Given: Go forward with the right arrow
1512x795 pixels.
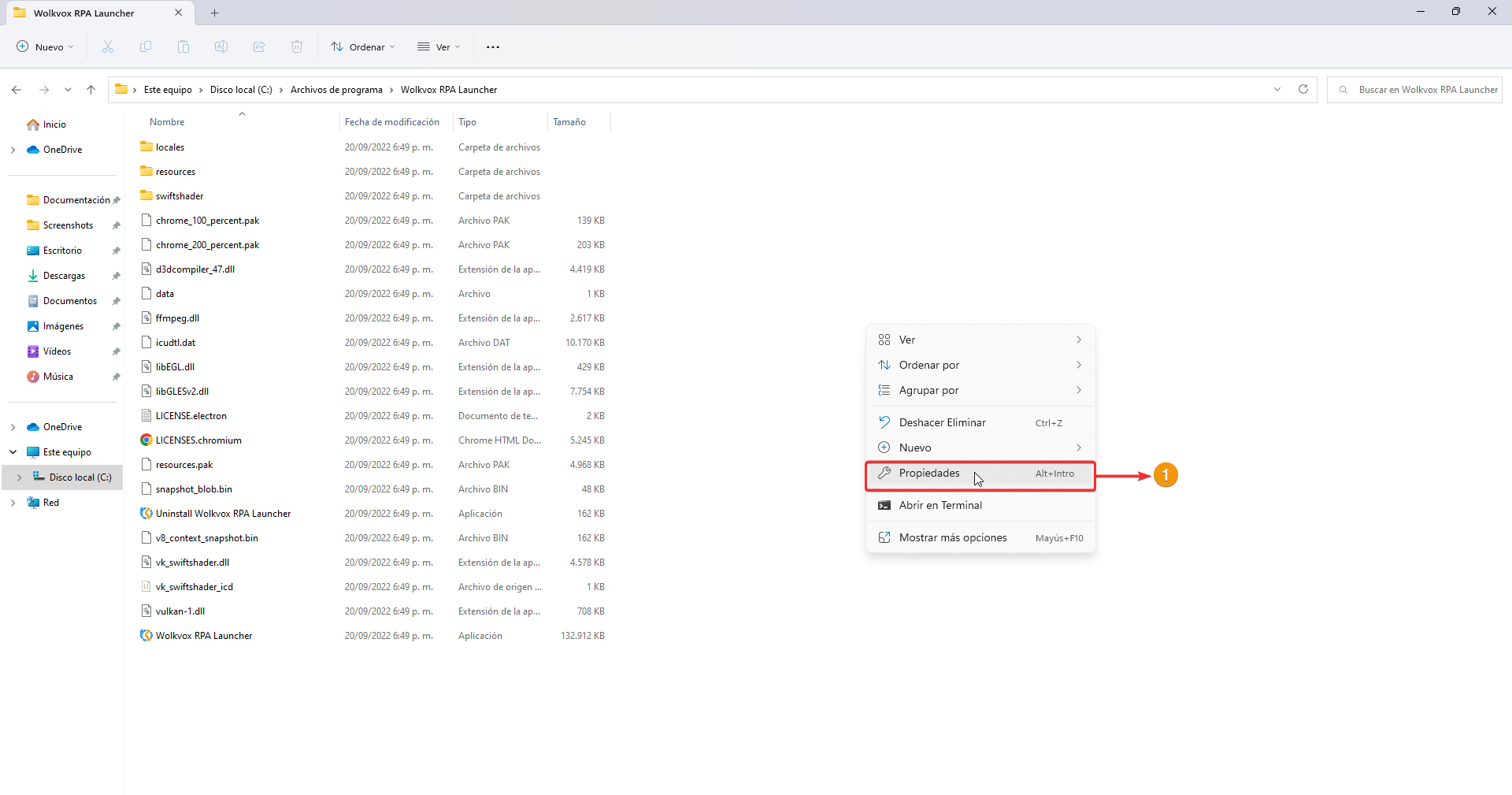Looking at the screenshot, I should (x=44, y=90).
